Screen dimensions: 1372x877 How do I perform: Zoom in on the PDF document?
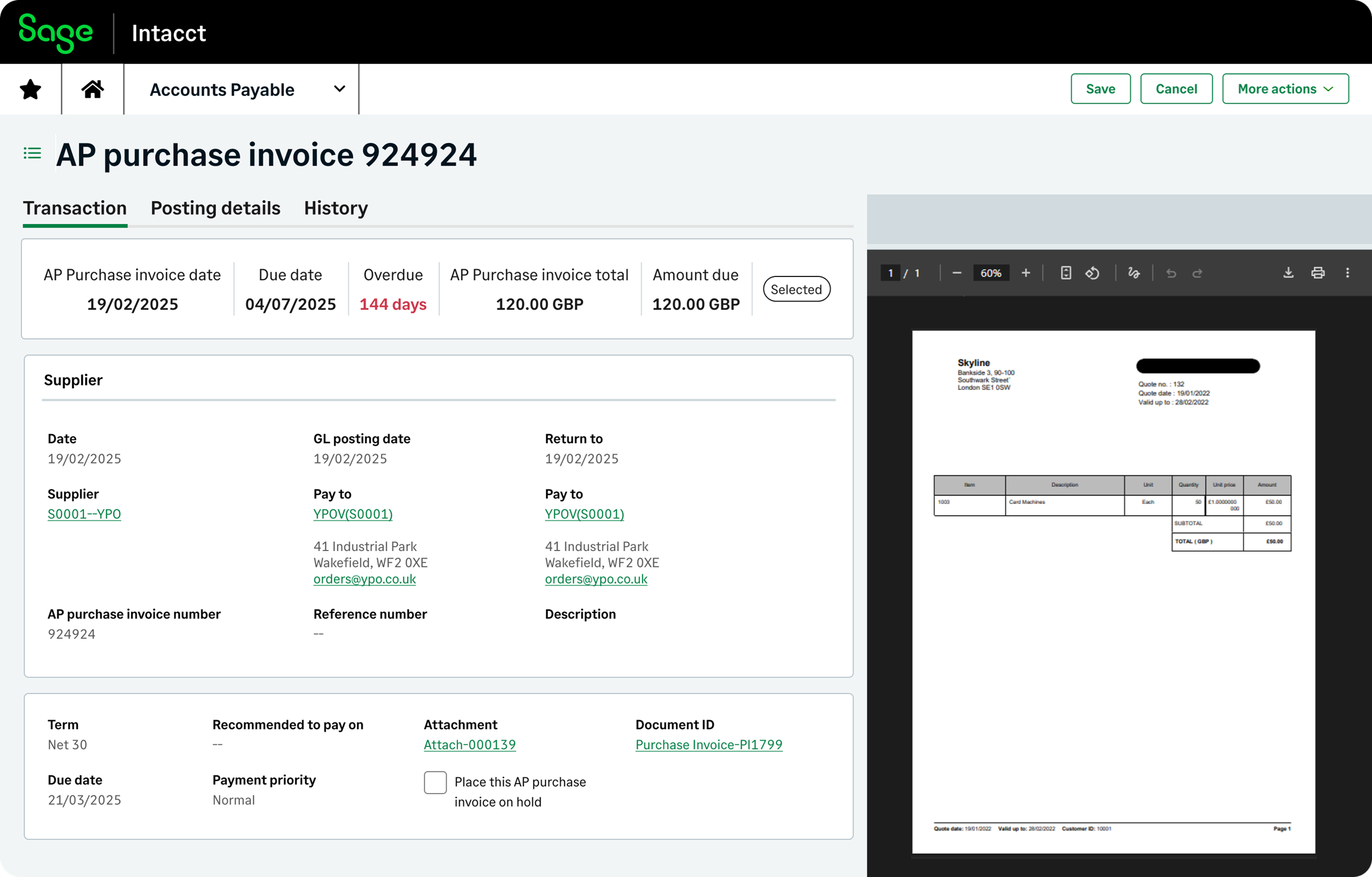click(1026, 273)
